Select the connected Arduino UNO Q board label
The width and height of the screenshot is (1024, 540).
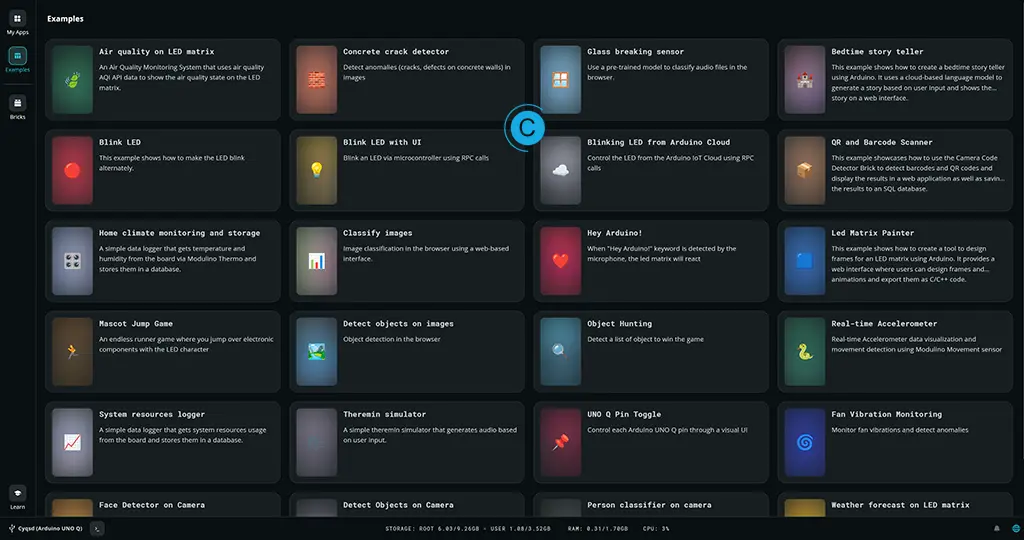(x=45, y=528)
